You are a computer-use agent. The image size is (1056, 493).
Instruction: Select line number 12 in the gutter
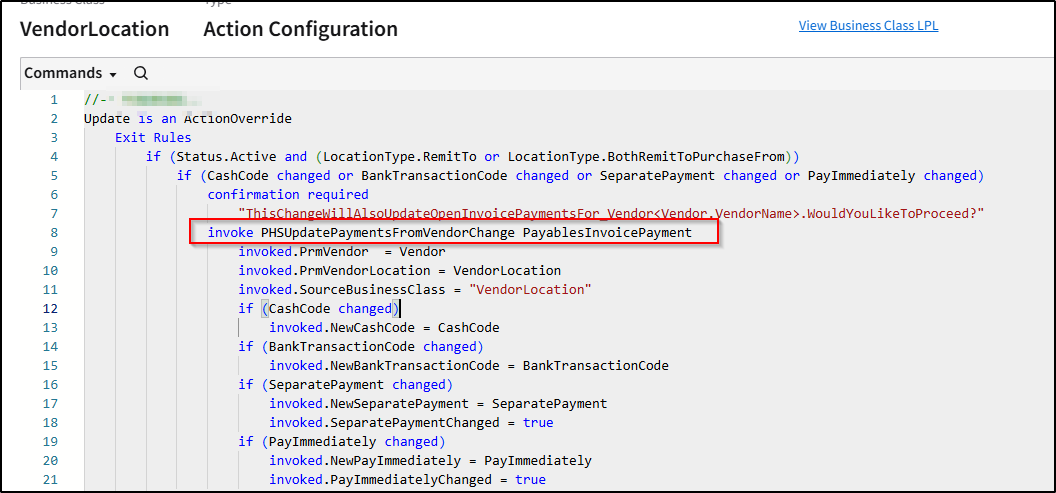[x=51, y=308]
